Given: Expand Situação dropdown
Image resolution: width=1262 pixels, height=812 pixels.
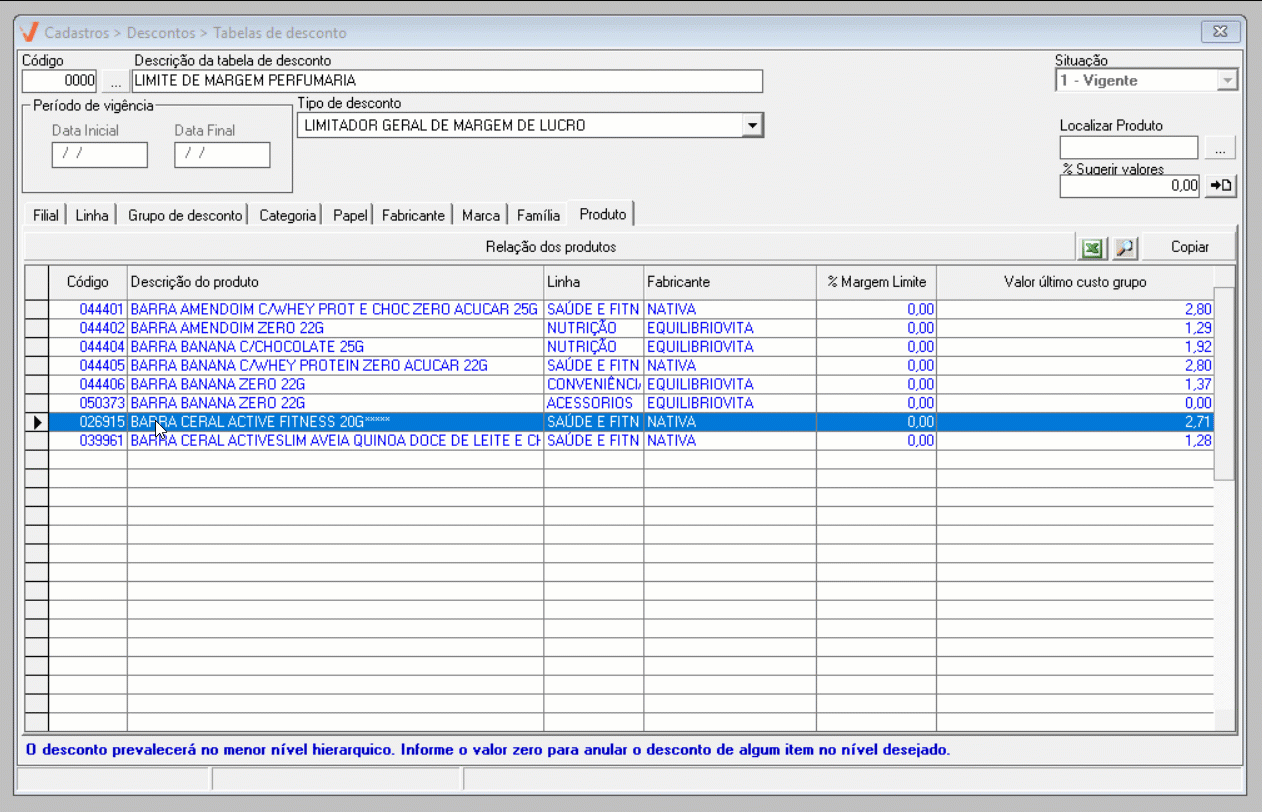Looking at the screenshot, I should 1227,81.
